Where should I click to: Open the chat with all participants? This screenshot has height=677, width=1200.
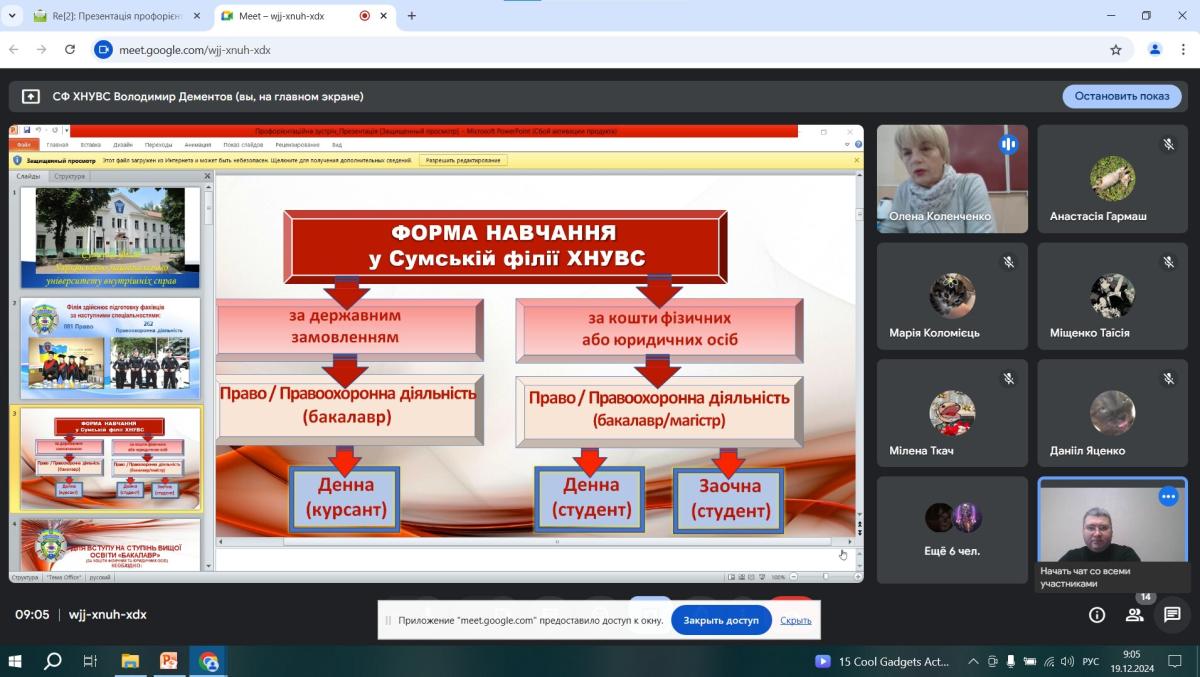pos(1172,615)
